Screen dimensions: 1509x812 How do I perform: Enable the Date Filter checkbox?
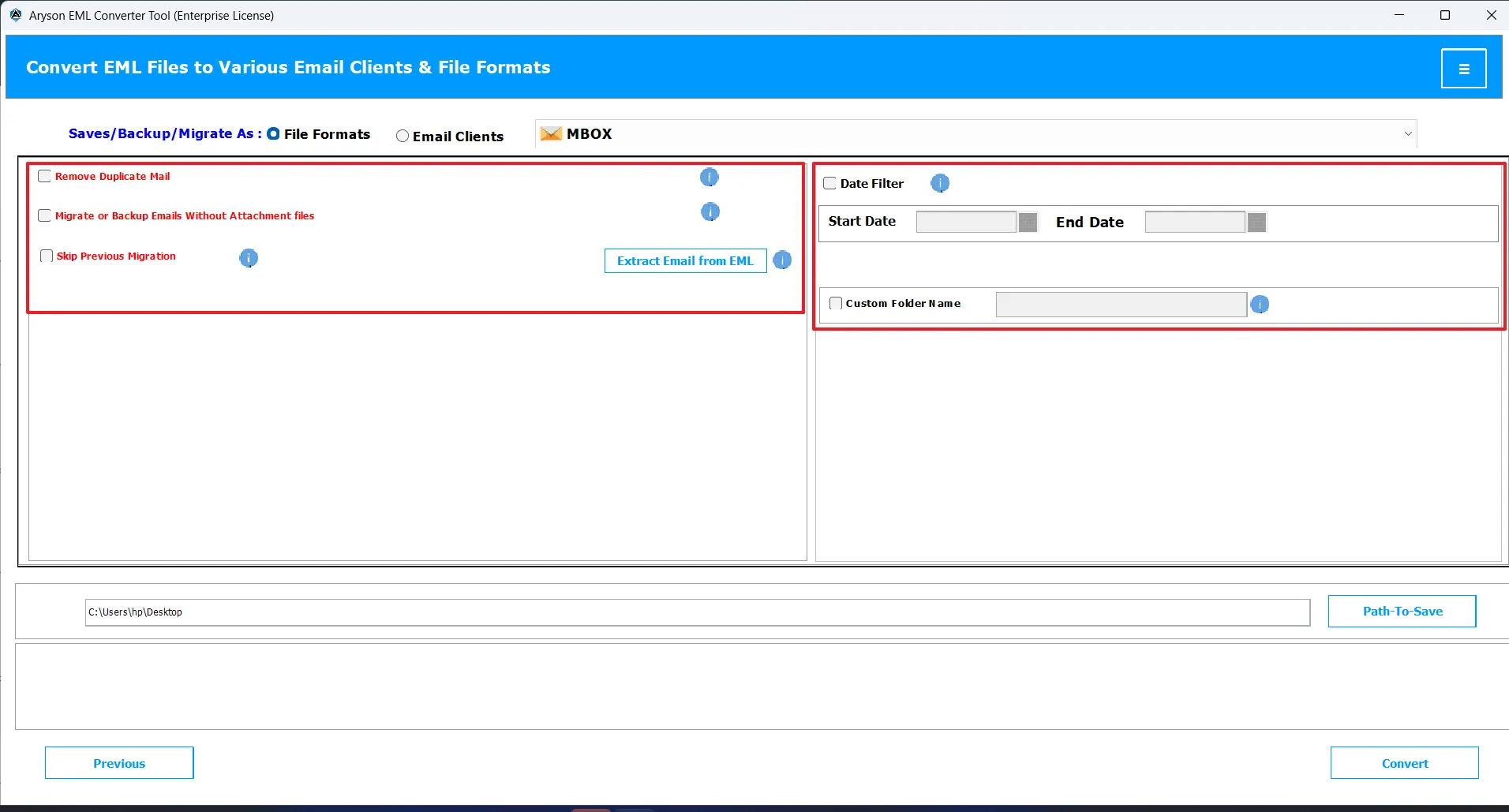click(829, 183)
